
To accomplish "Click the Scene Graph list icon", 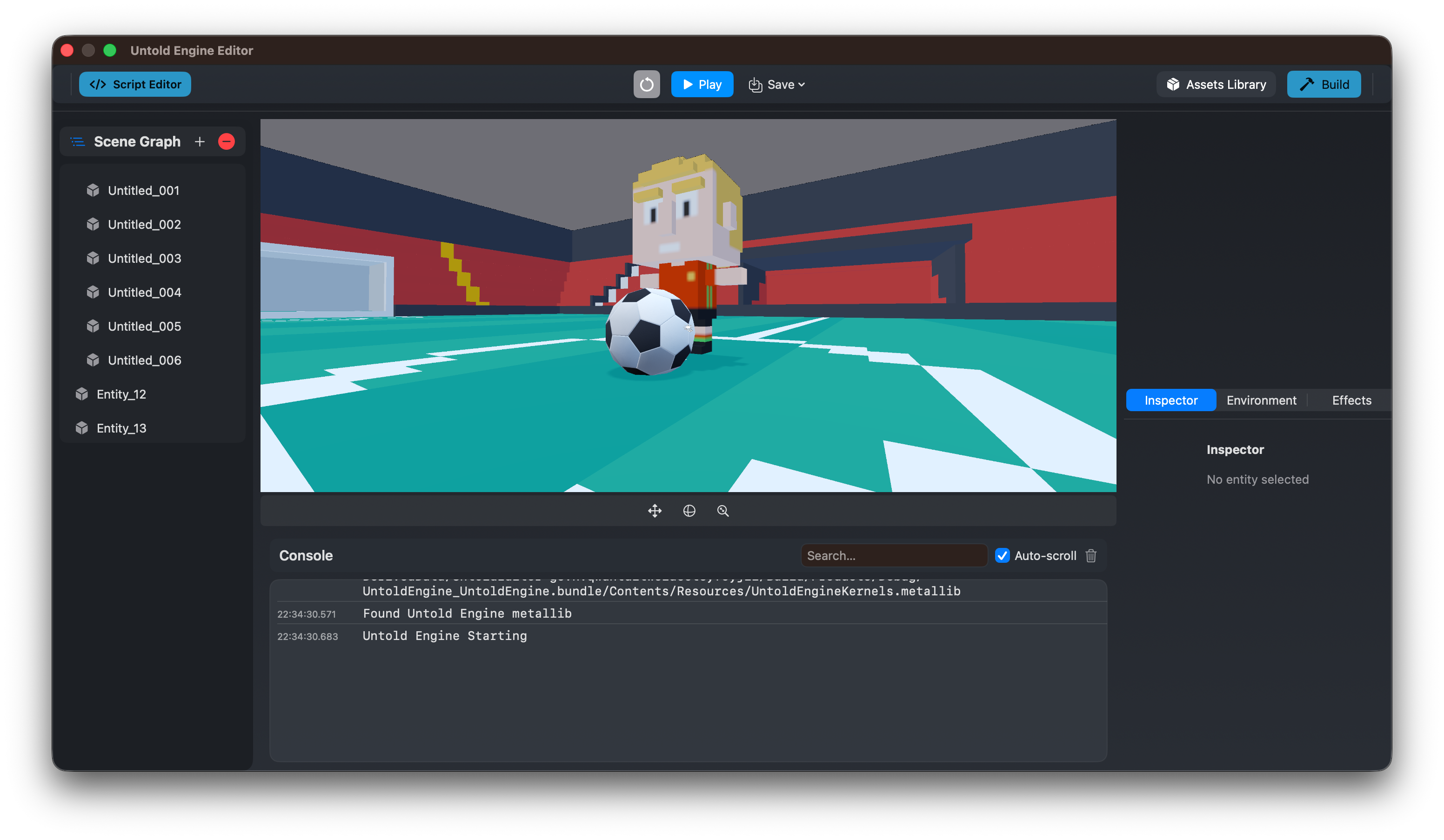I will coord(77,141).
